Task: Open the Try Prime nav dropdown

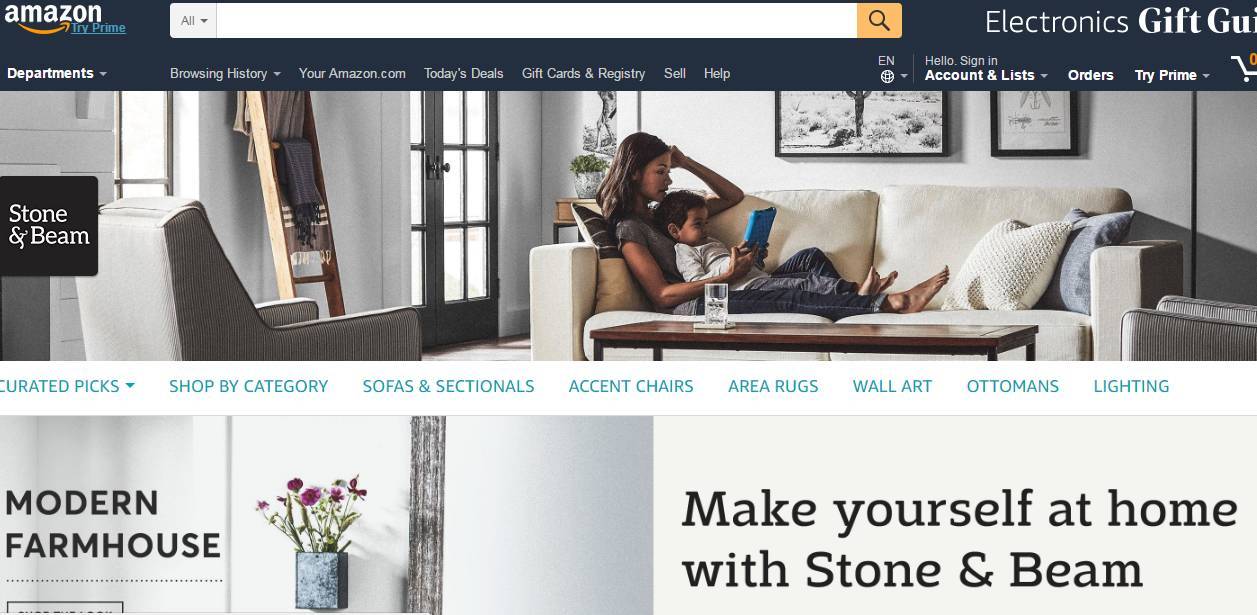Action: point(1172,75)
